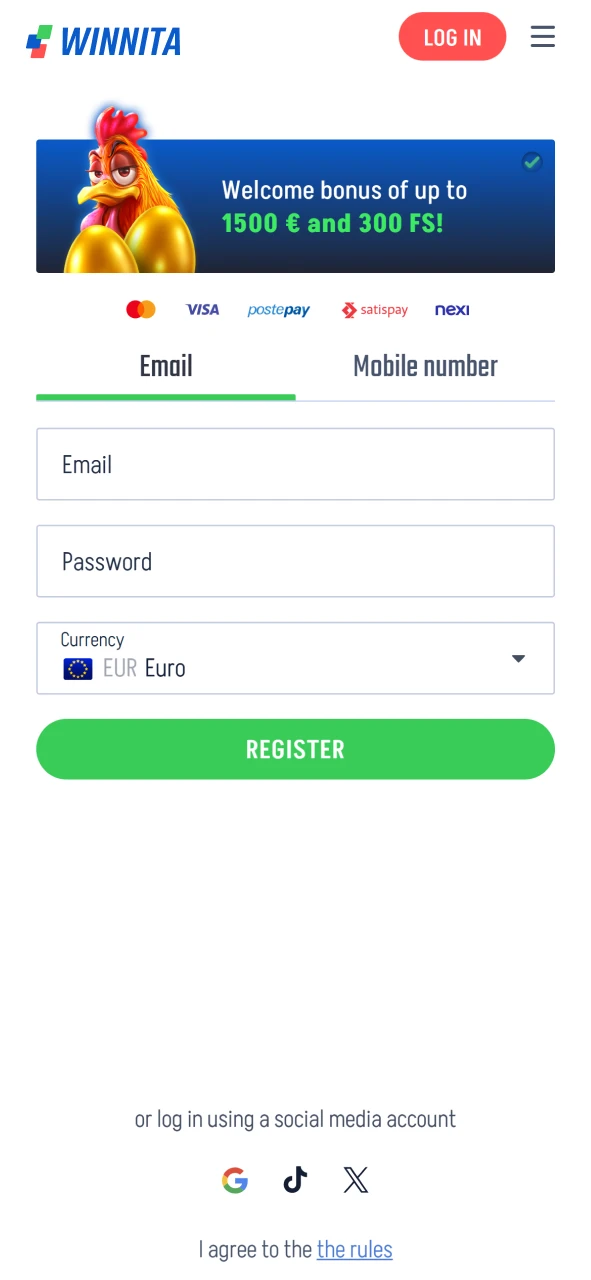Switch to the Mobile number tab
This screenshot has width=591, height=1280.
pyautogui.click(x=424, y=366)
